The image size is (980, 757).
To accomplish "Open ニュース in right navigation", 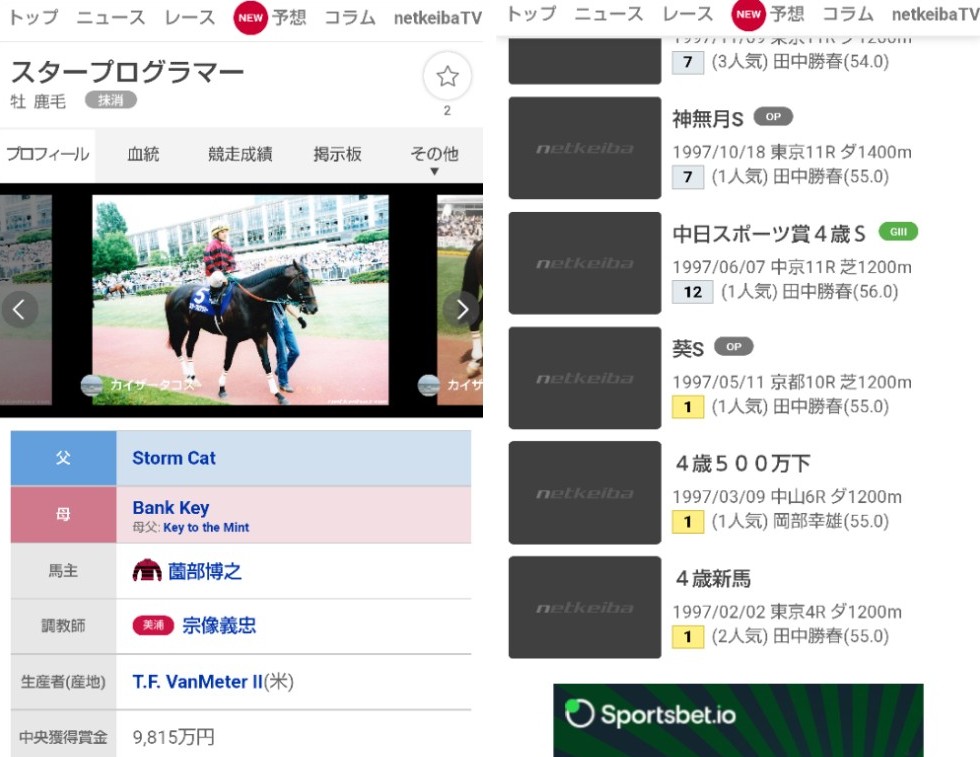I will click(609, 14).
